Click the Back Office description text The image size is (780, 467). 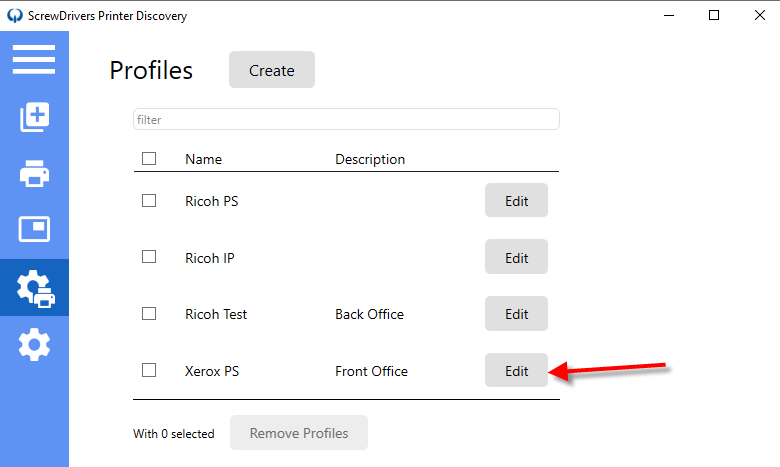tap(370, 314)
